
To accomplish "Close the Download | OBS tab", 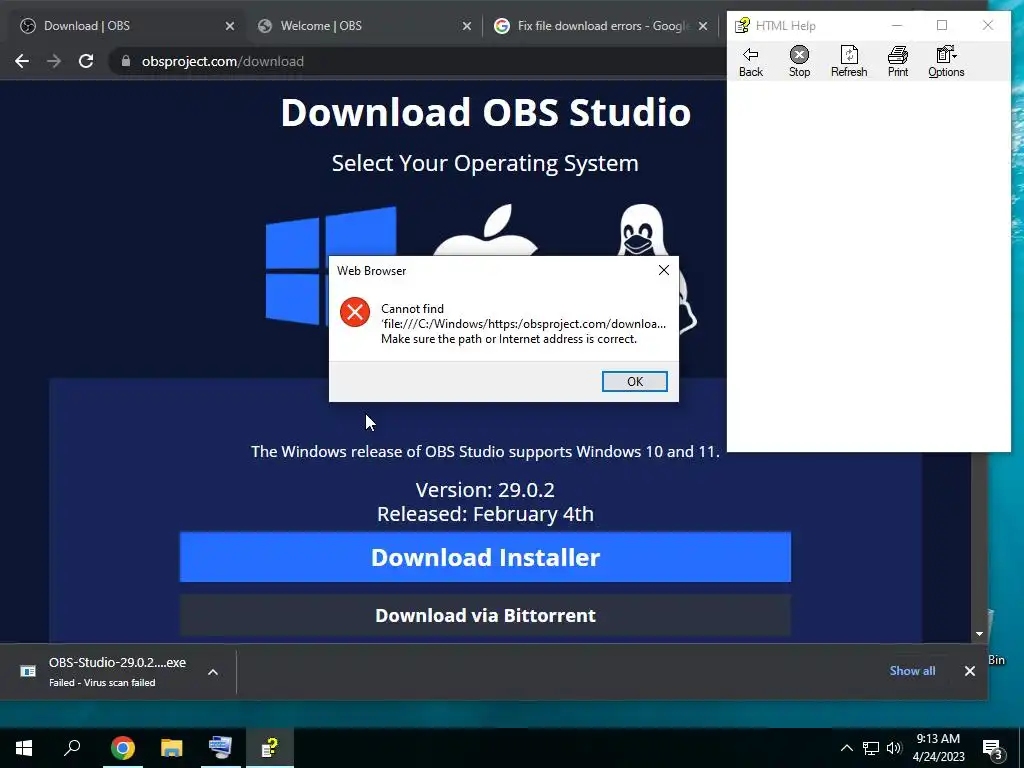I will 229,26.
